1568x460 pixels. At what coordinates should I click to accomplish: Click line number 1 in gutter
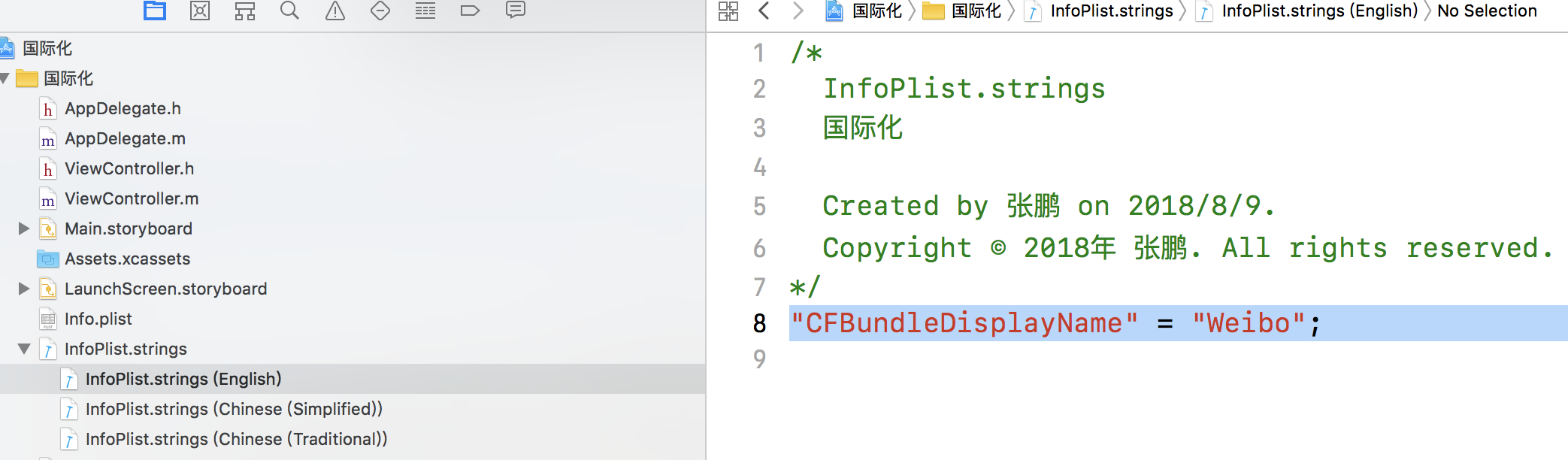[759, 53]
